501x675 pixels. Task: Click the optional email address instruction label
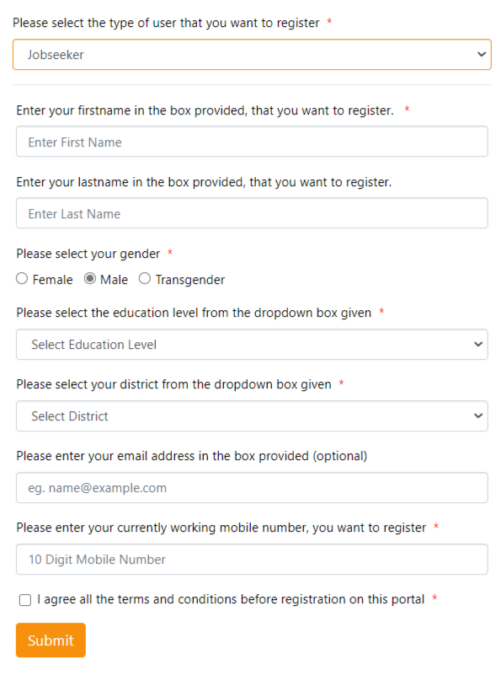pos(192,456)
